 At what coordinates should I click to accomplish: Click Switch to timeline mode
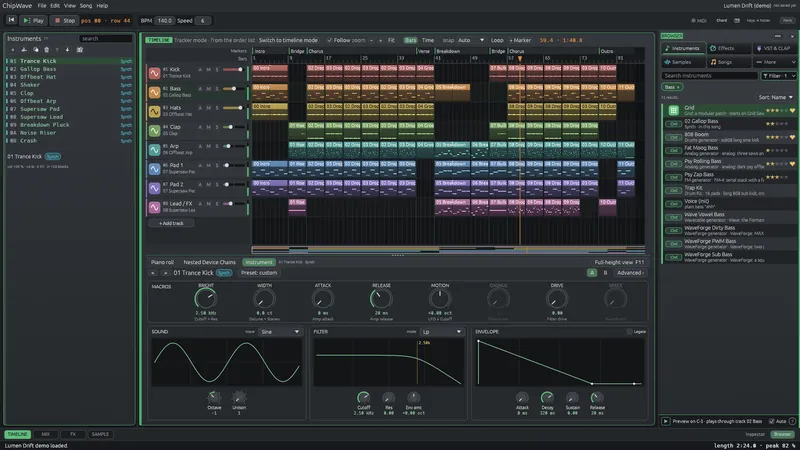coord(288,40)
